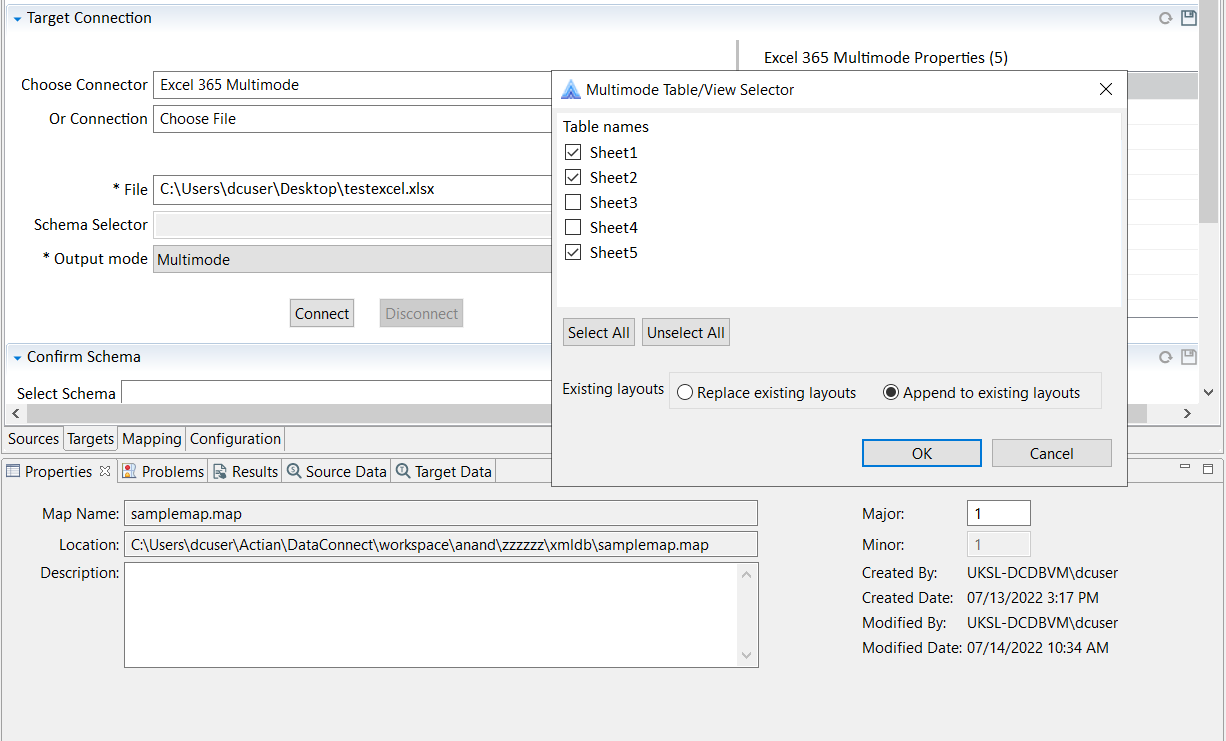Click the Target Data magnifier icon

pyautogui.click(x=403, y=471)
